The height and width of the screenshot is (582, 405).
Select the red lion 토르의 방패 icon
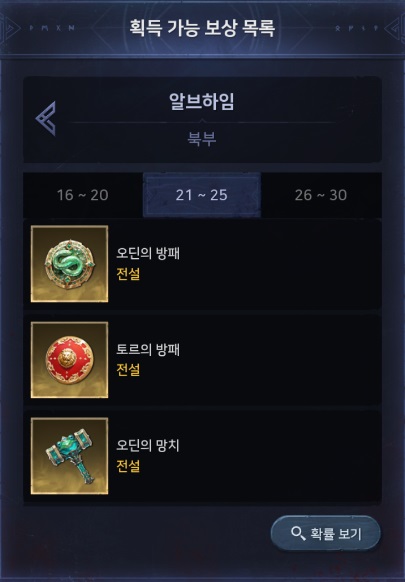69,360
